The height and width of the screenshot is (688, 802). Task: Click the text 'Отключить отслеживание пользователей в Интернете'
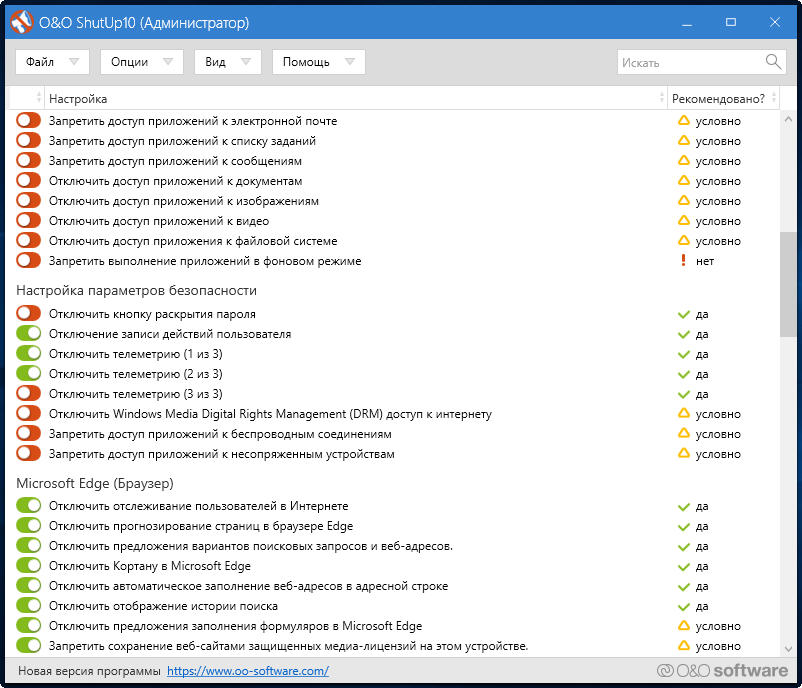(198, 506)
